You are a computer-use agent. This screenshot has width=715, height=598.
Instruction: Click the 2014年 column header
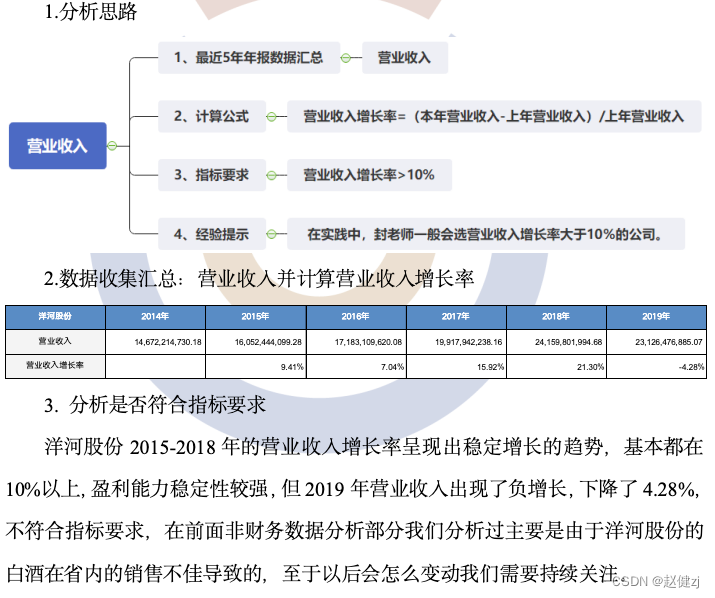coord(155,317)
